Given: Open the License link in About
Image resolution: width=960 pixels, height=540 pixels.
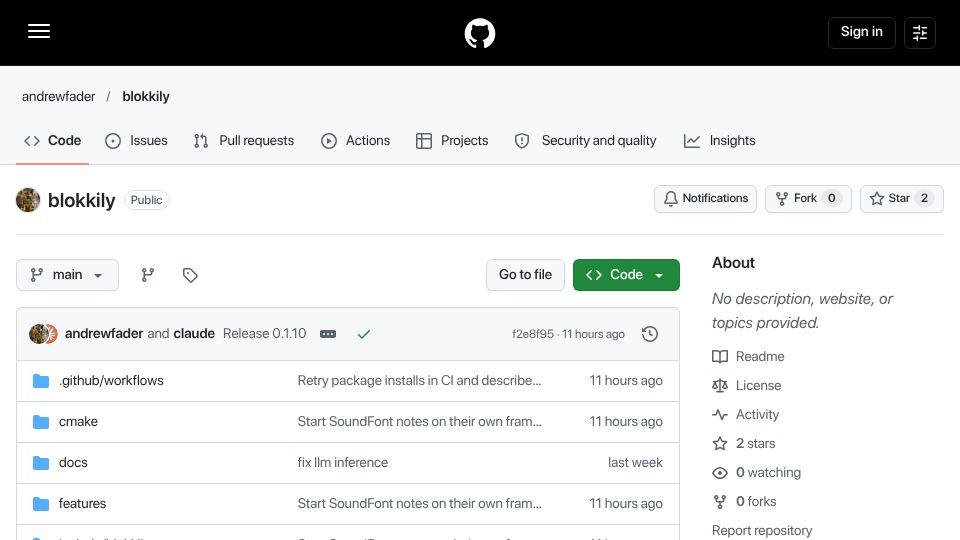Looking at the screenshot, I should pos(747,386).
